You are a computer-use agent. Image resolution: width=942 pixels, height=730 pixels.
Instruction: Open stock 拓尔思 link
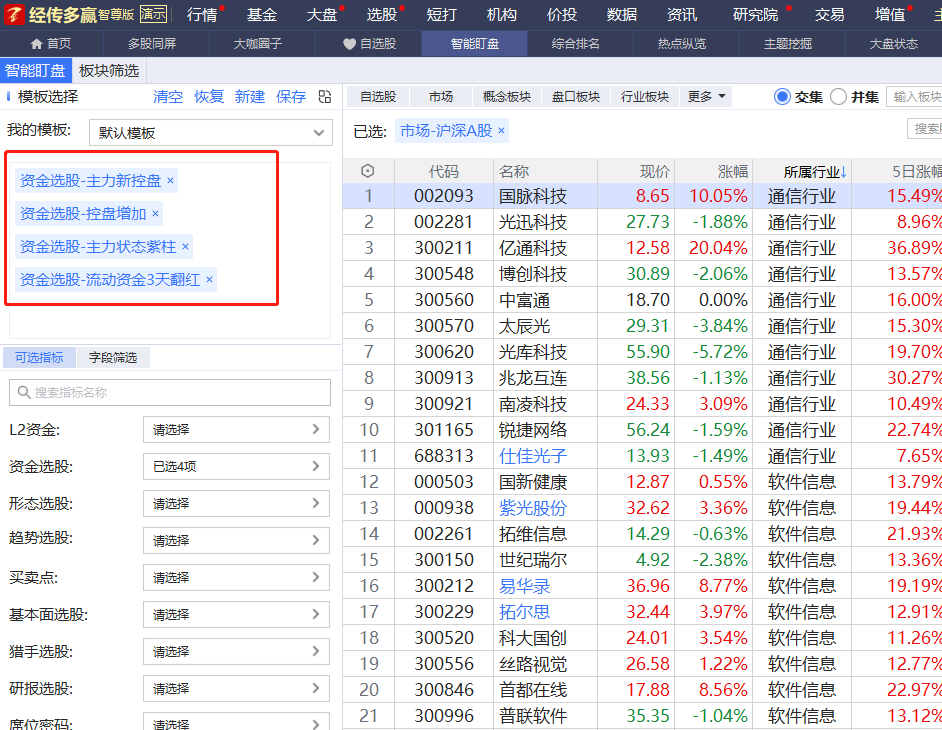tap(524, 612)
